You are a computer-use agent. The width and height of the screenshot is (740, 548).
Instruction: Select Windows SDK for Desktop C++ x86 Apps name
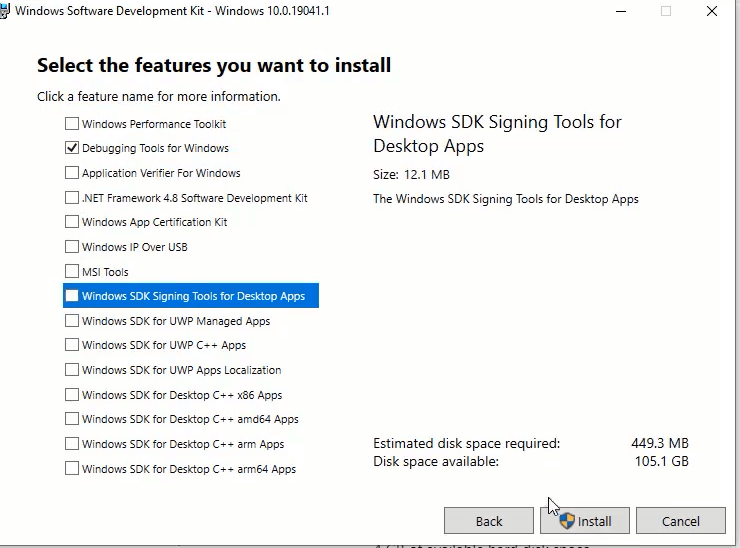pyautogui.click(x=182, y=395)
